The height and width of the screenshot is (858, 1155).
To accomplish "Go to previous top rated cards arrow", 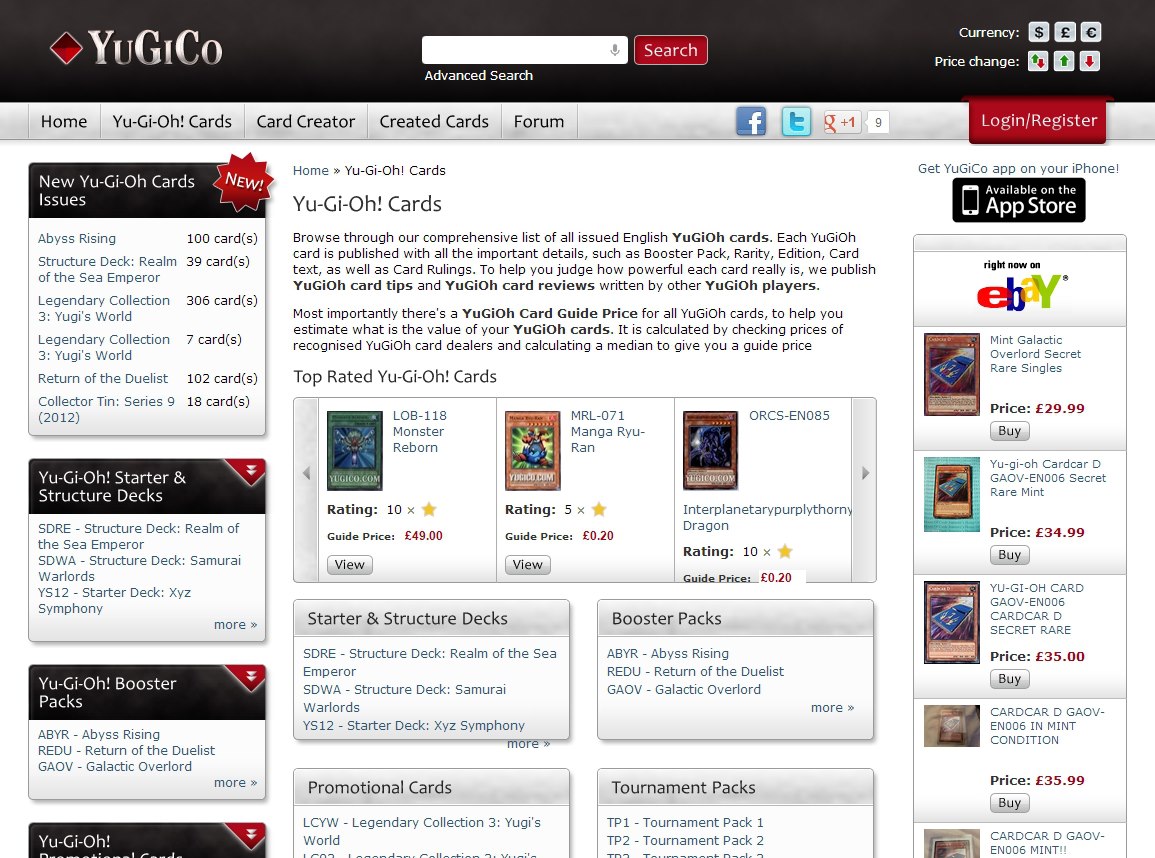I will pos(306,474).
